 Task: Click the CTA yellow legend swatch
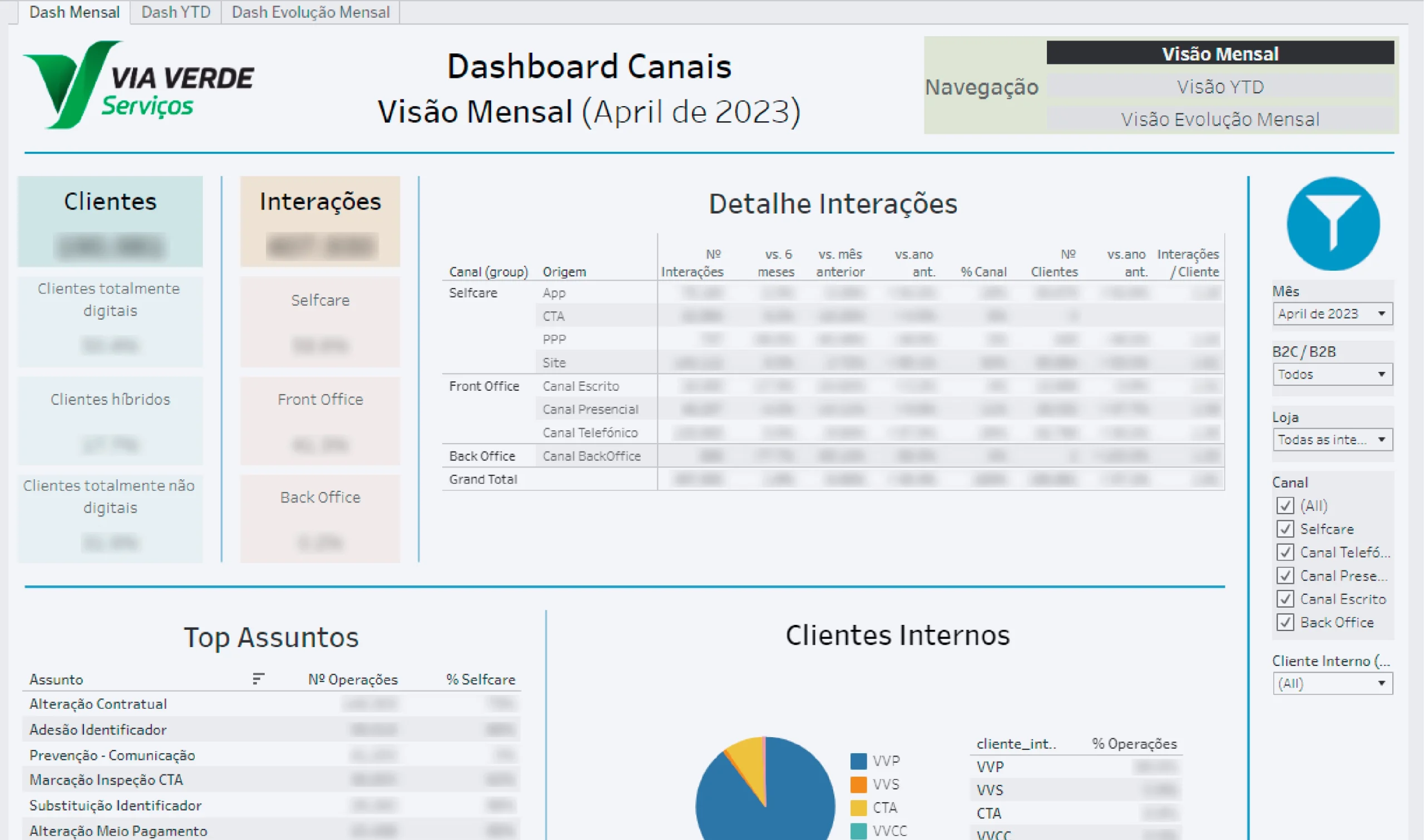coord(858,807)
